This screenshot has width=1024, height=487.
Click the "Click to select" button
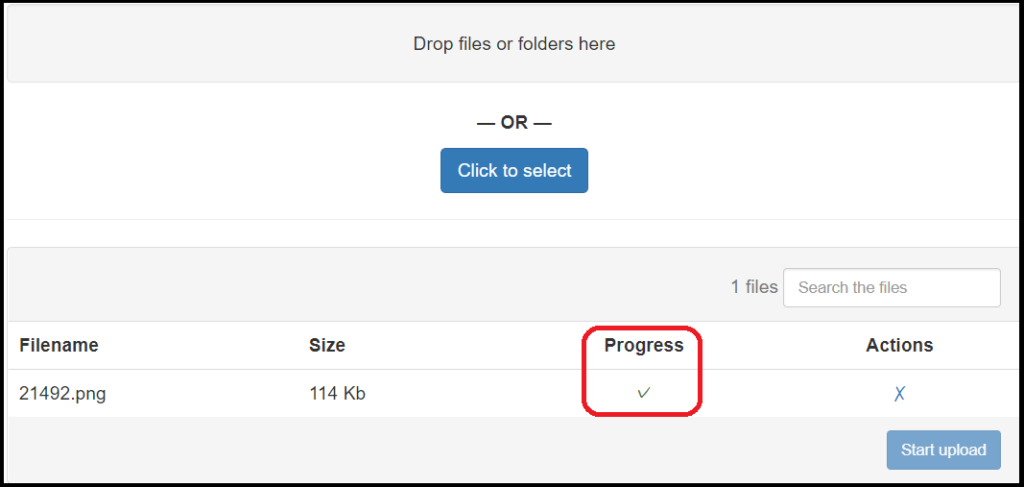pyautogui.click(x=514, y=171)
